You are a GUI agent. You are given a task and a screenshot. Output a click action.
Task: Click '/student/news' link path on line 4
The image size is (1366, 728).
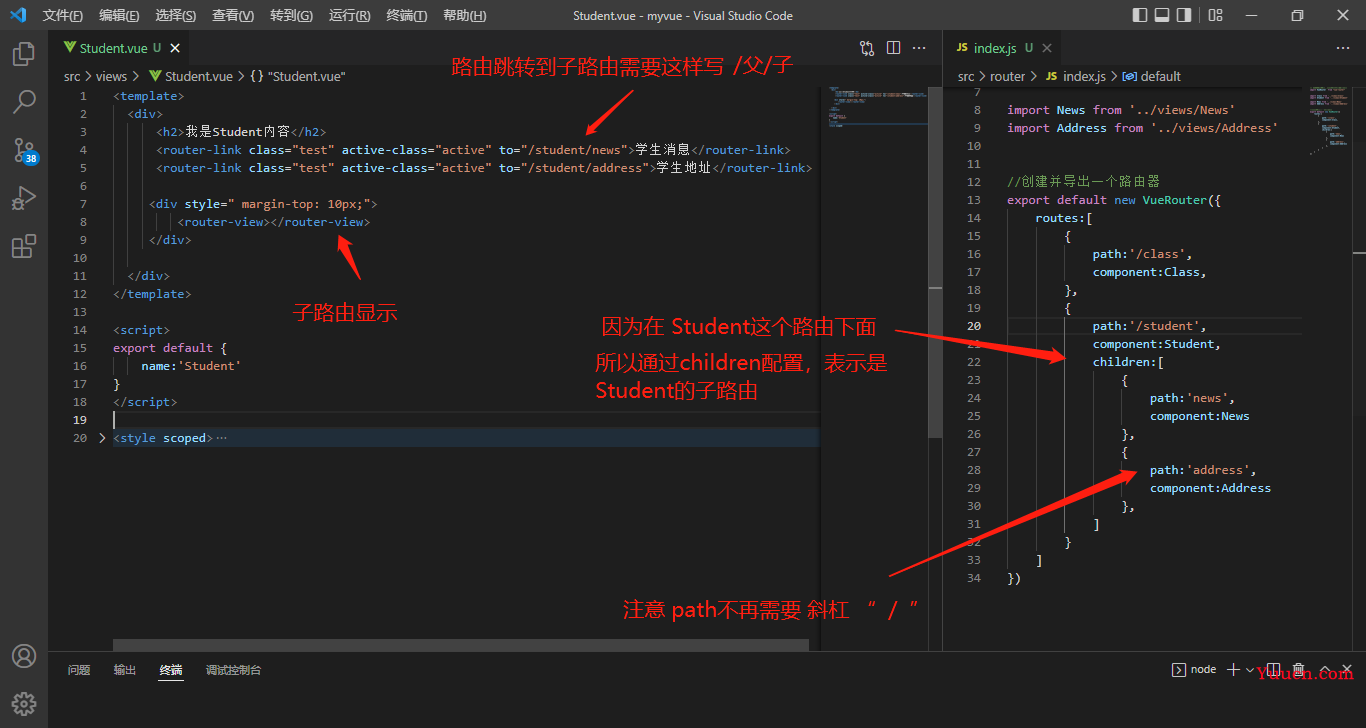[x=574, y=150]
